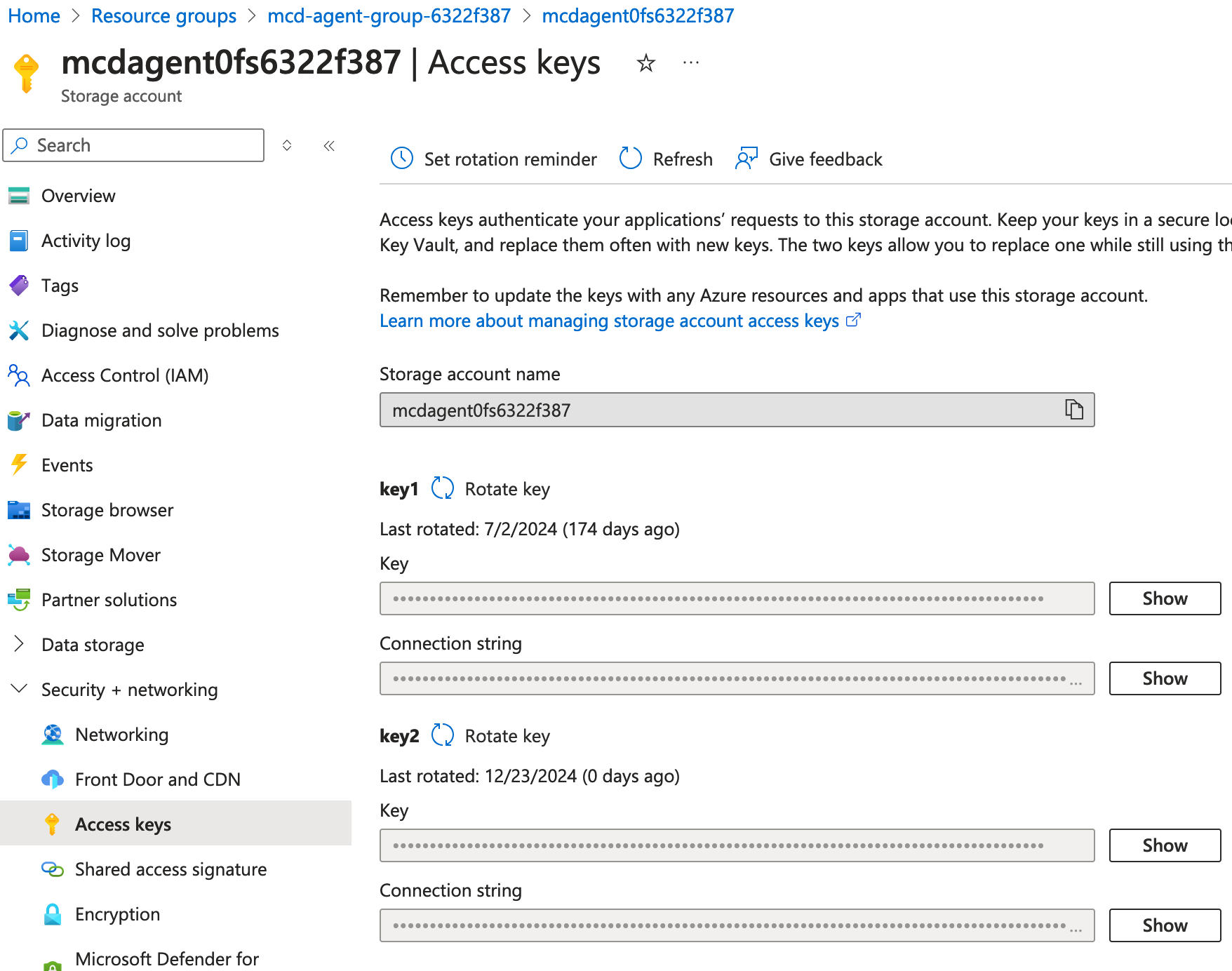Click the Front Door and CDN cloud icon
The width and height of the screenshot is (1232, 971).
tap(53, 779)
